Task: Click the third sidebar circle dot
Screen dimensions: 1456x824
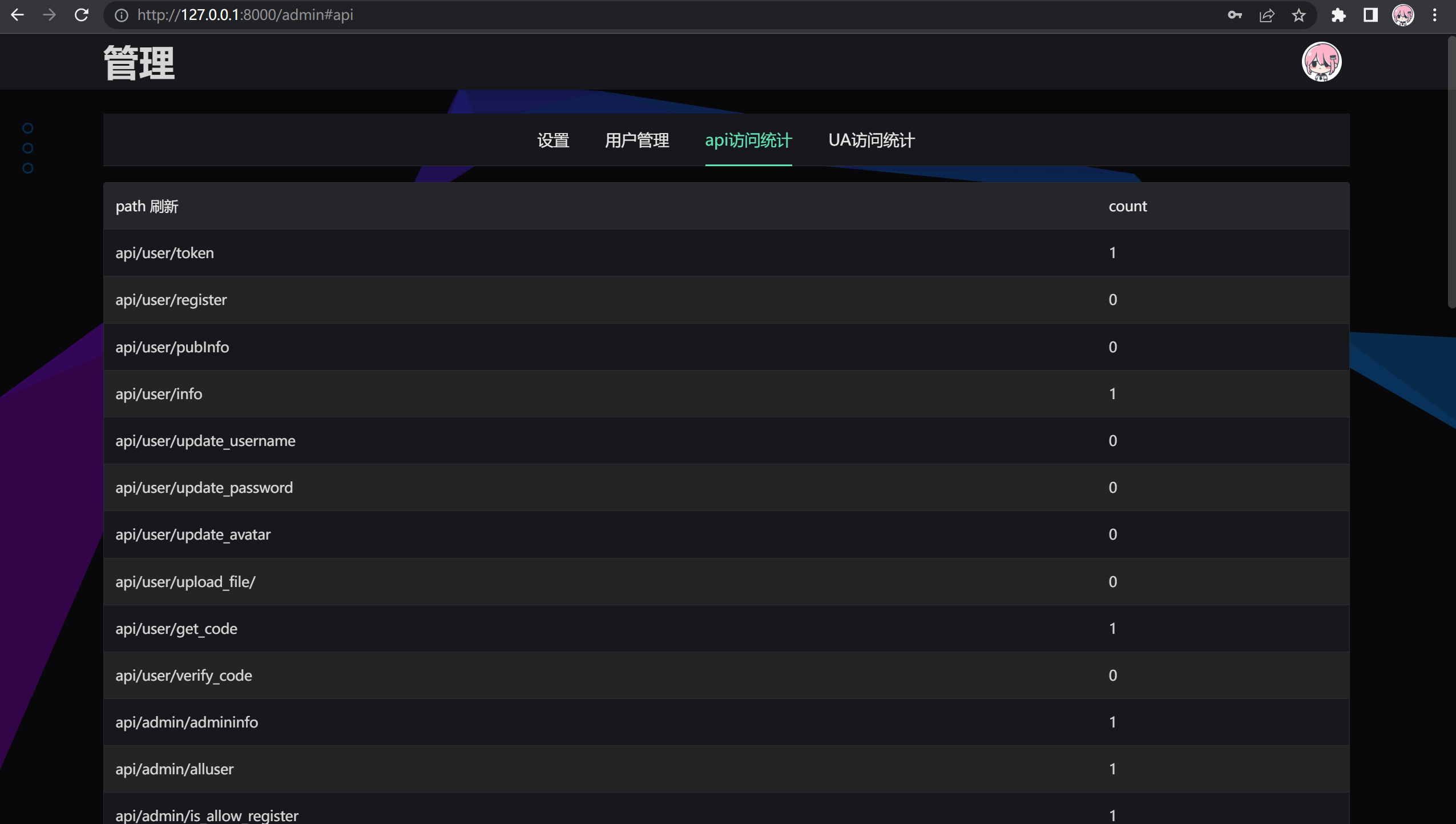Action: (x=27, y=168)
